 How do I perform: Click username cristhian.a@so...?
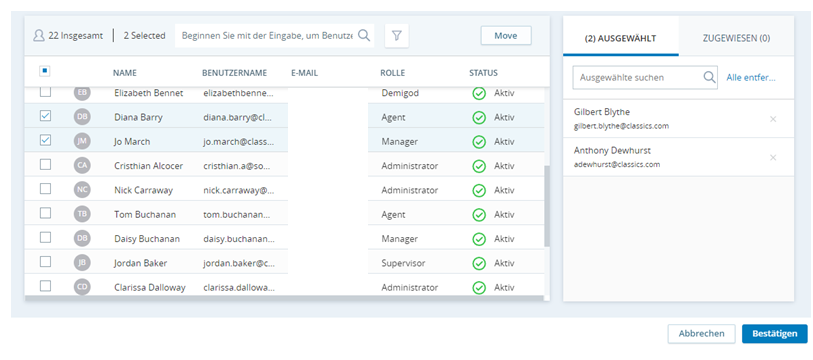pyautogui.click(x=237, y=166)
